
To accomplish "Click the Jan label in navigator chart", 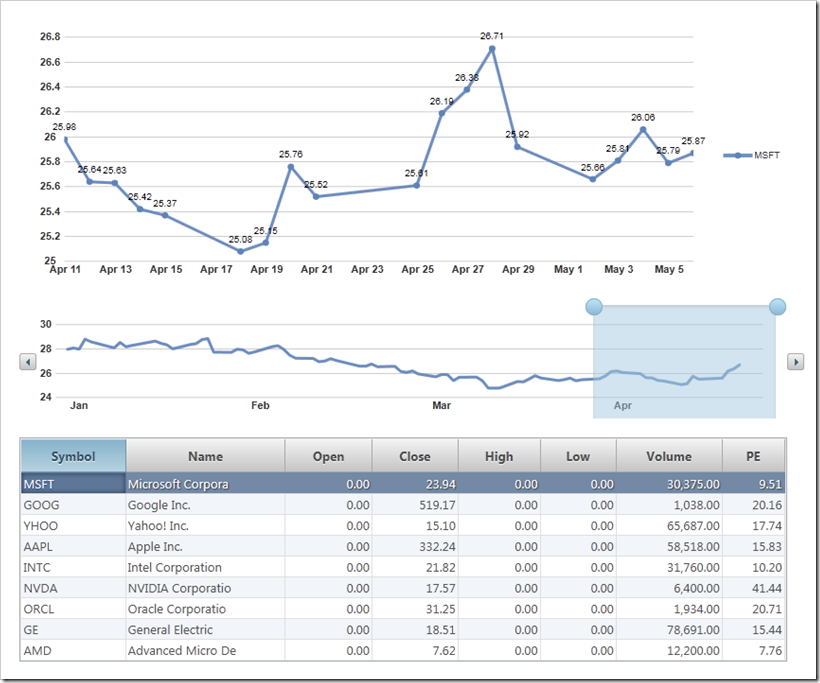I will (x=79, y=405).
